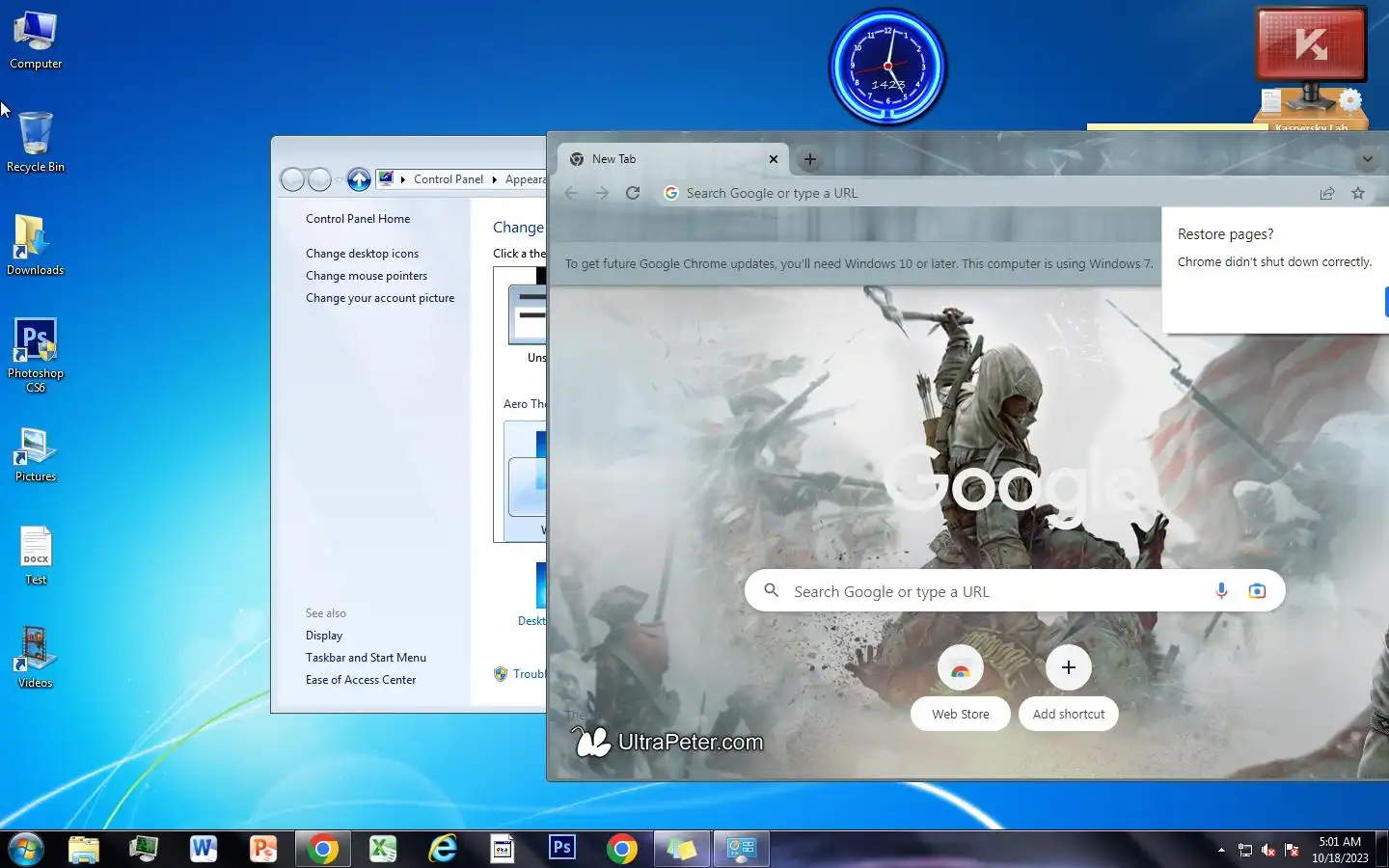Viewport: 1389px width, 868px height.
Task: Expand the breadcrumb arrow after Control Panel
Action: 495,179
